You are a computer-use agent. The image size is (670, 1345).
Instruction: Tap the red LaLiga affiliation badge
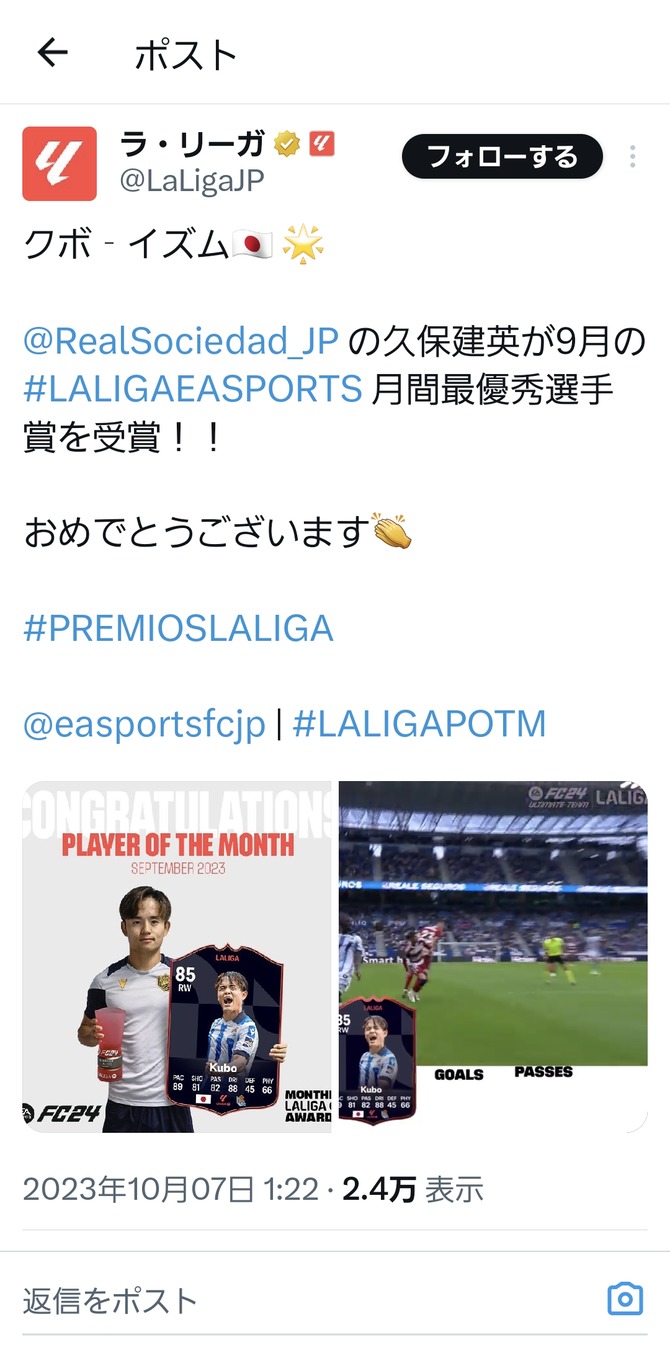coord(321,145)
